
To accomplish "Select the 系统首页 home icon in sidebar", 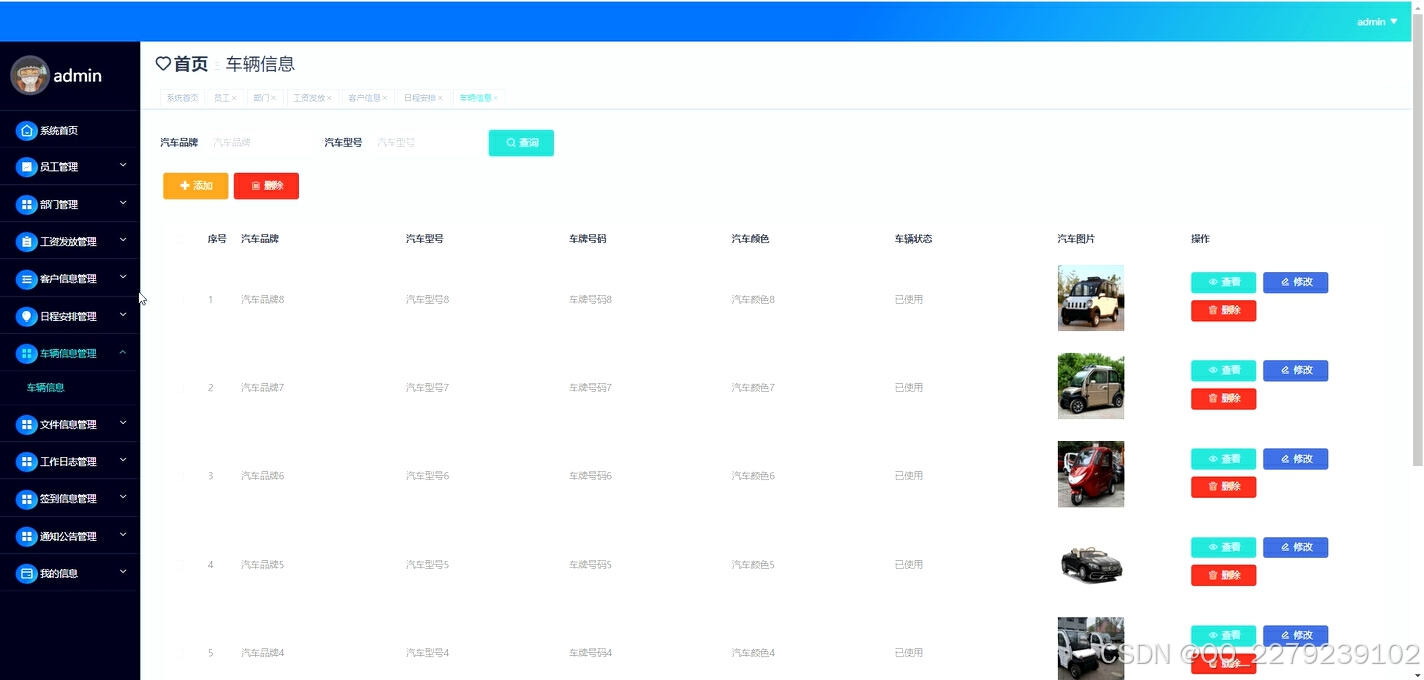I will click(x=26, y=130).
